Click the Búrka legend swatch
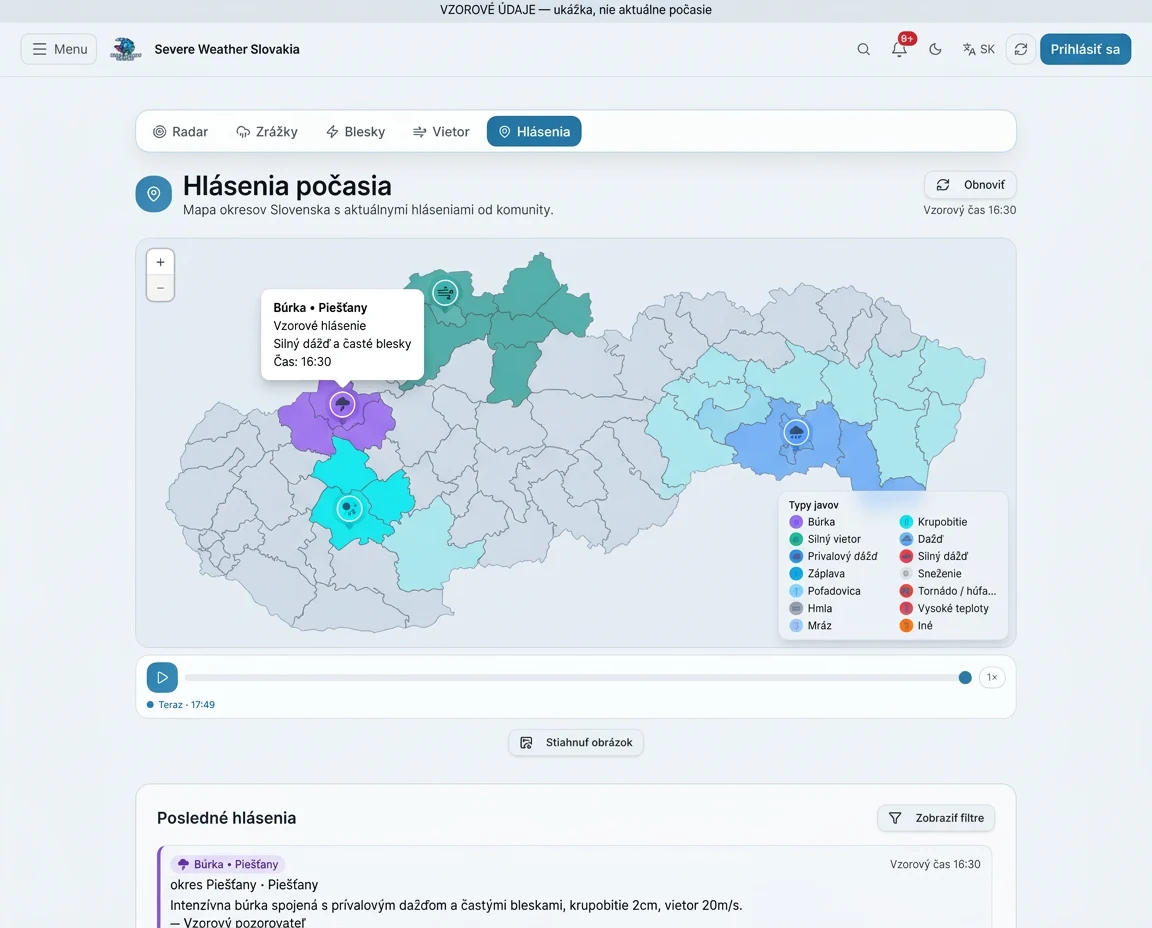The height and width of the screenshot is (928, 1152). [796, 522]
